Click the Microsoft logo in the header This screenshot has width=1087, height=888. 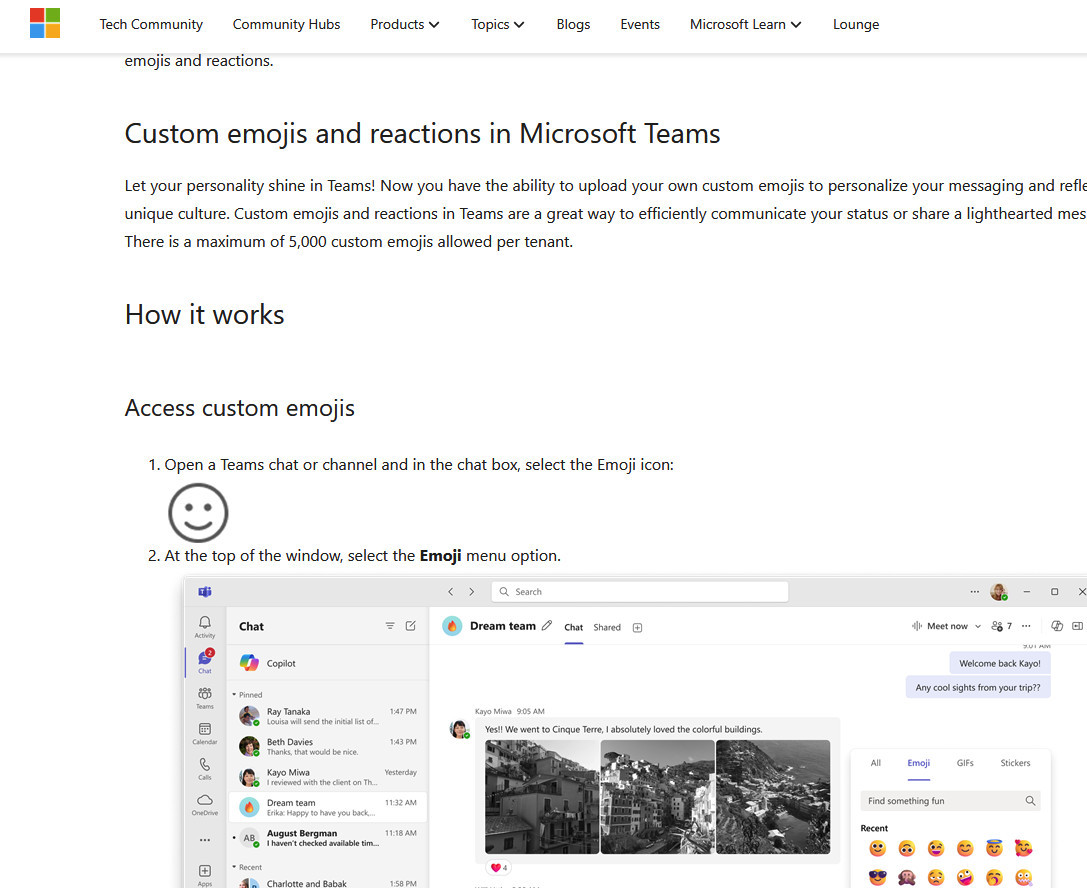[x=45, y=23]
